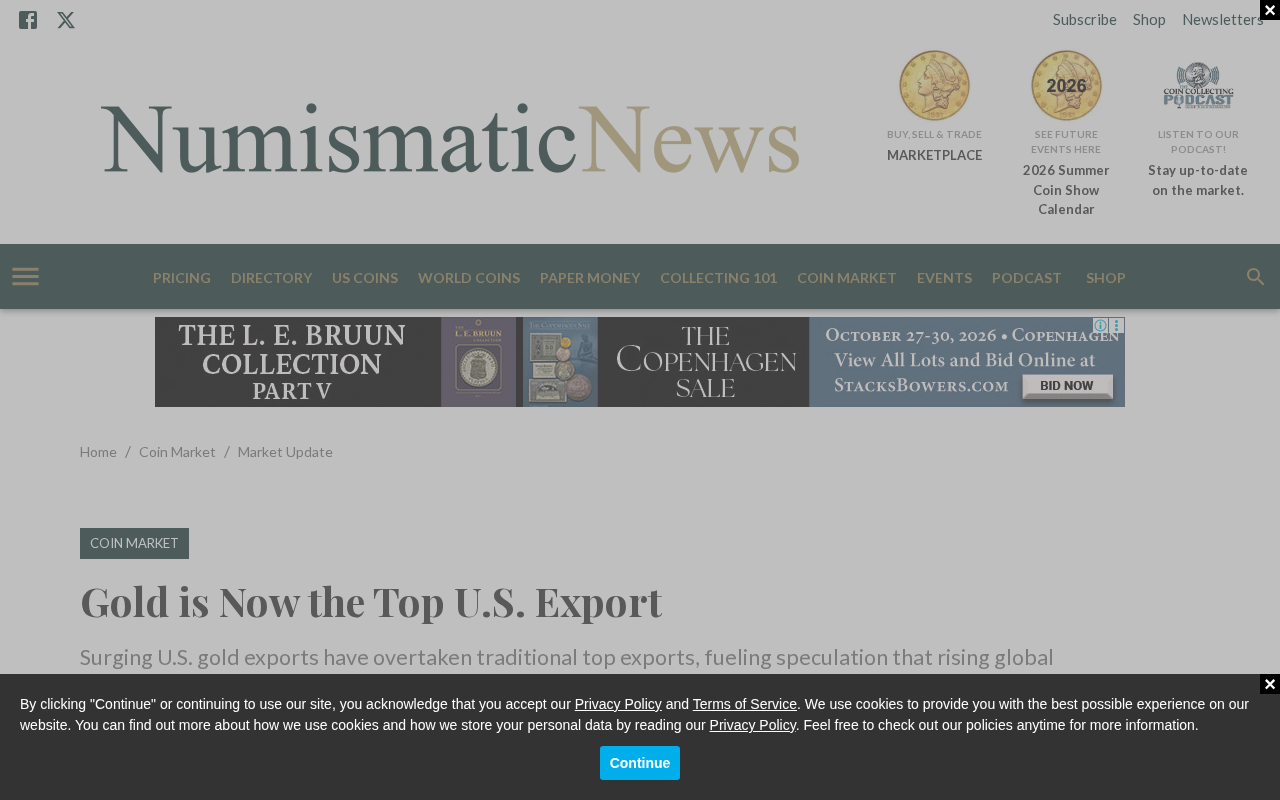Open Shop in the navigation bar
1280x800 pixels.
click(x=1106, y=278)
